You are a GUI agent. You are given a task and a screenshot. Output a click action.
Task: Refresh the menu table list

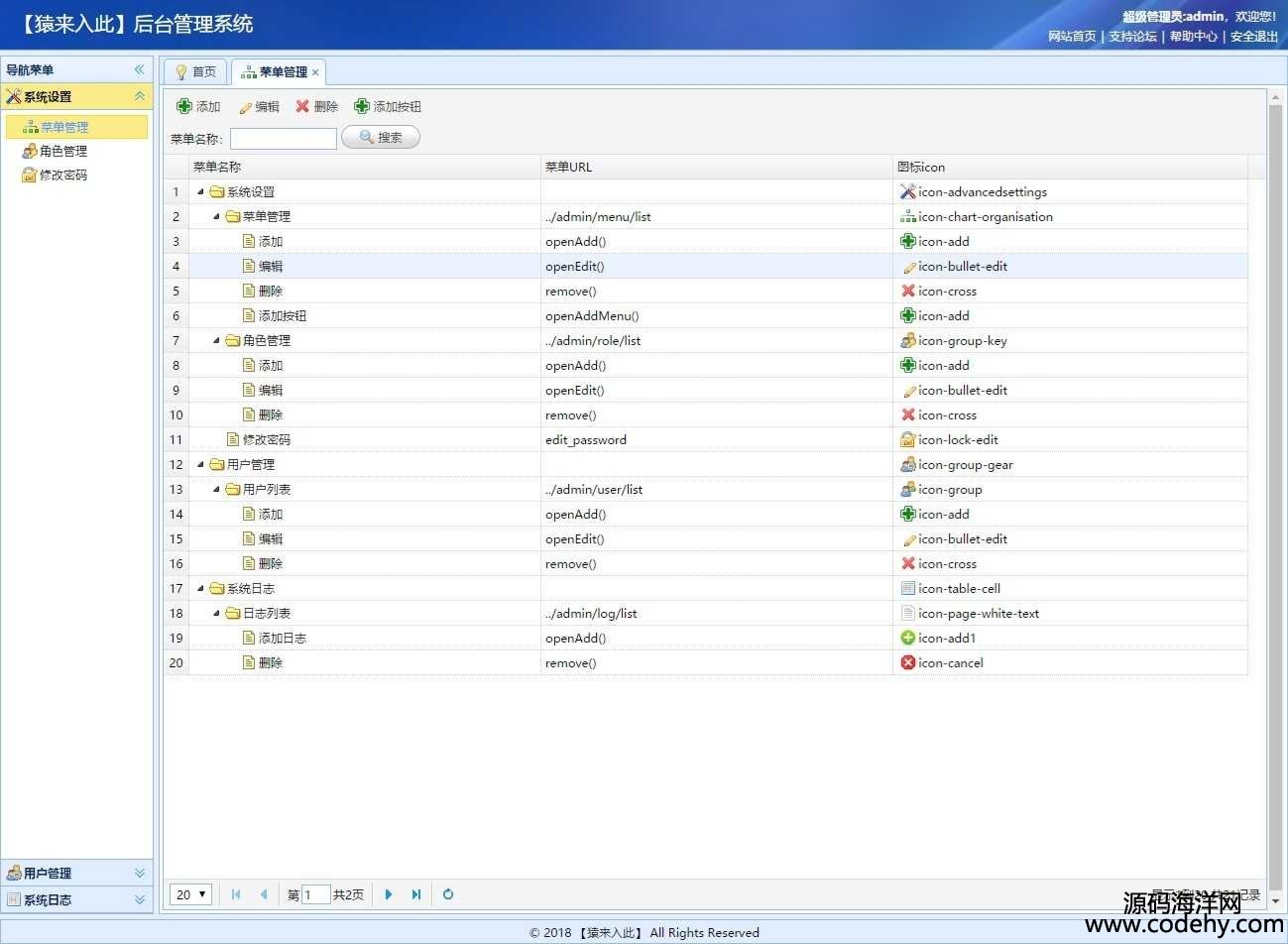(448, 894)
